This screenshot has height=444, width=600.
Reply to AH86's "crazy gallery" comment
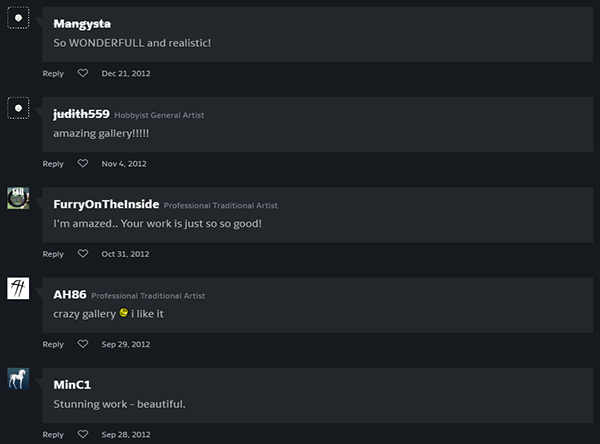click(53, 344)
